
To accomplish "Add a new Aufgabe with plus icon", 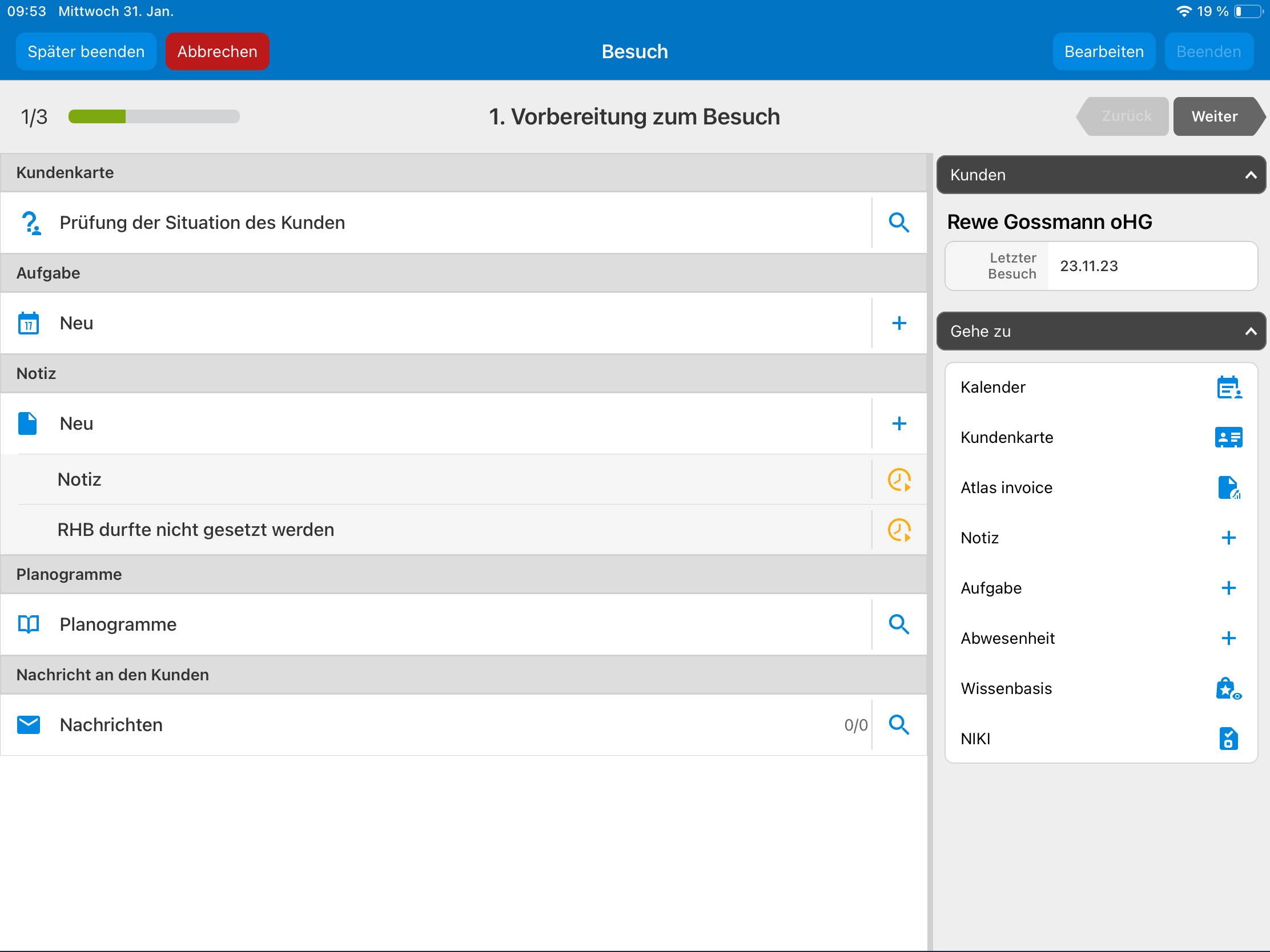I will point(898,323).
